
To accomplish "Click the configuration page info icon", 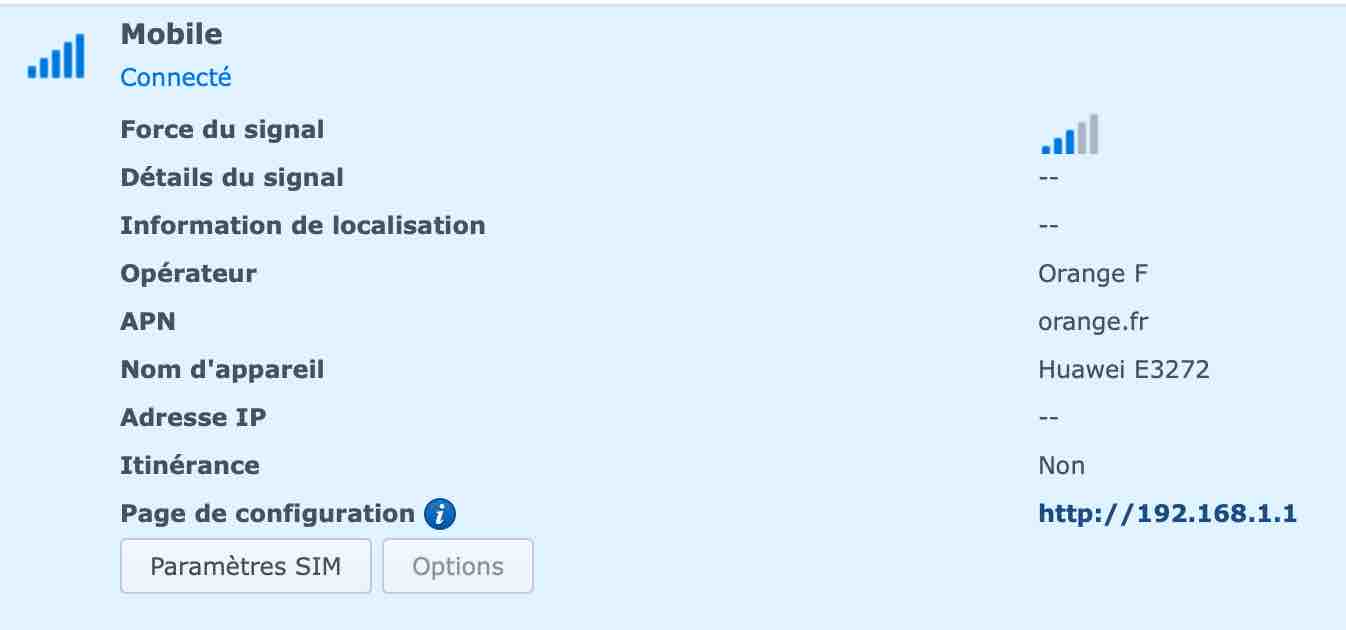I will coord(440,515).
